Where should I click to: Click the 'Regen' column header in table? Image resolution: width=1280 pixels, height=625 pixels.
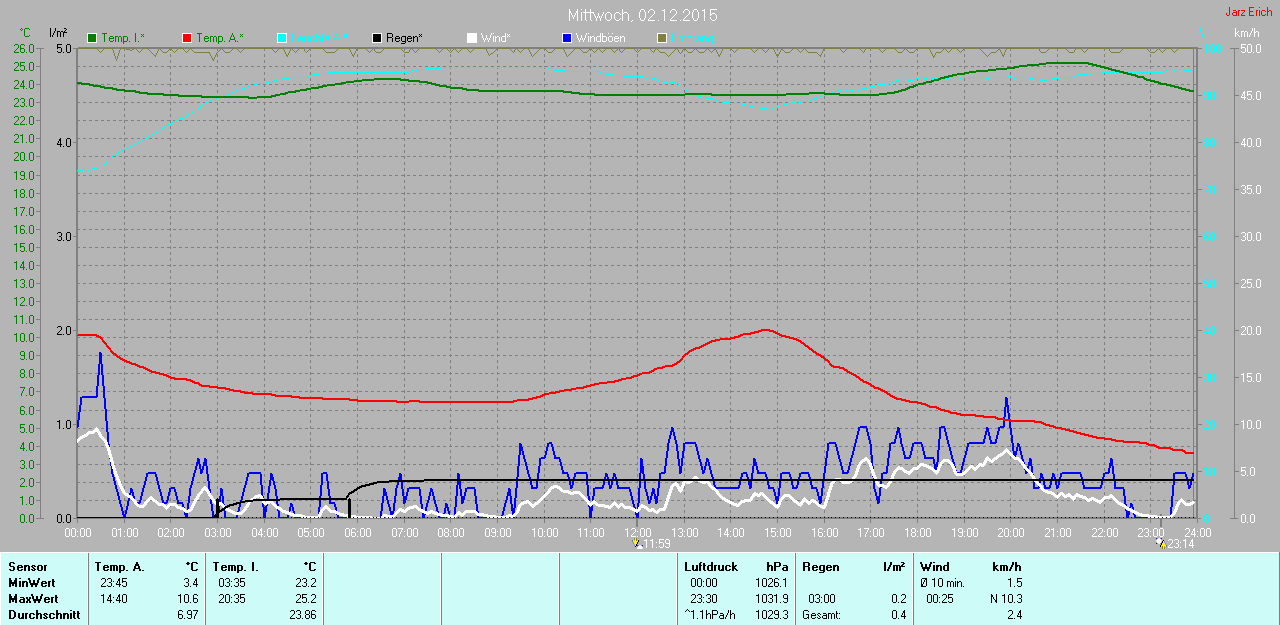tap(820, 567)
